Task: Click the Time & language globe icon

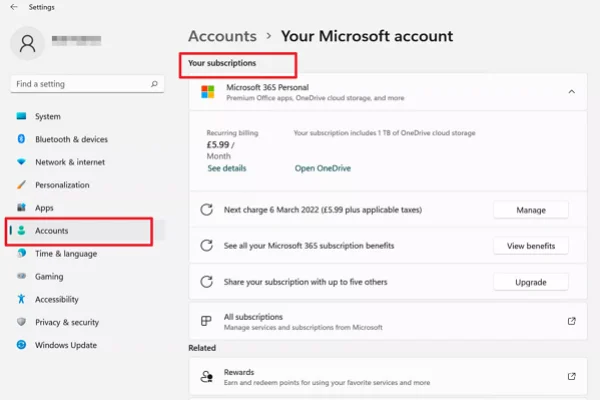Action: [x=21, y=254]
